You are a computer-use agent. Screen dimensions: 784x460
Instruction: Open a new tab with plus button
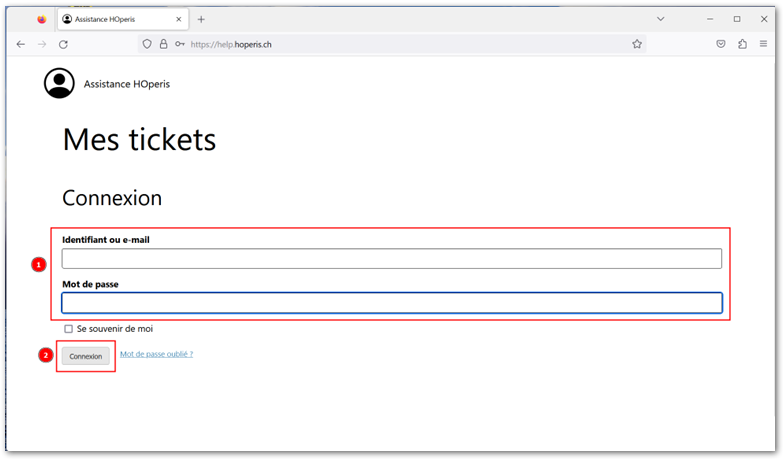[x=201, y=19]
